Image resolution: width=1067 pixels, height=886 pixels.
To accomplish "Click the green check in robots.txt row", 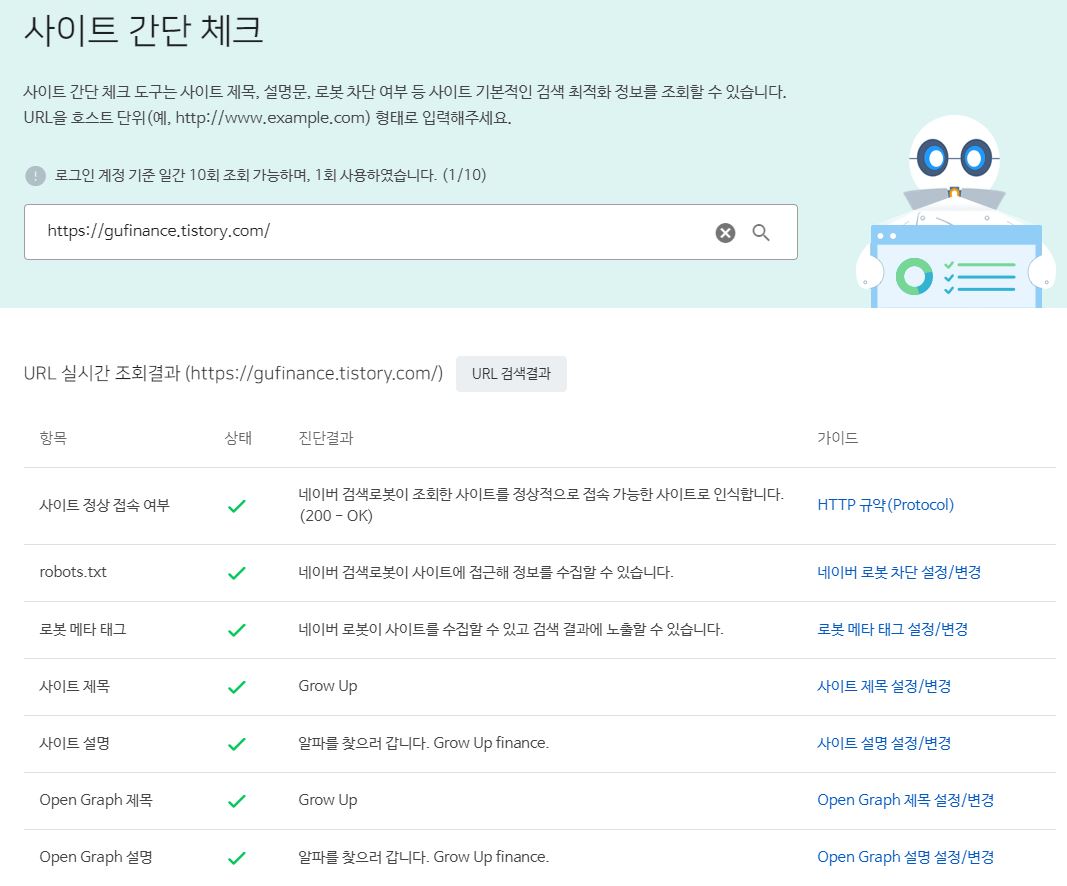I will 237,573.
